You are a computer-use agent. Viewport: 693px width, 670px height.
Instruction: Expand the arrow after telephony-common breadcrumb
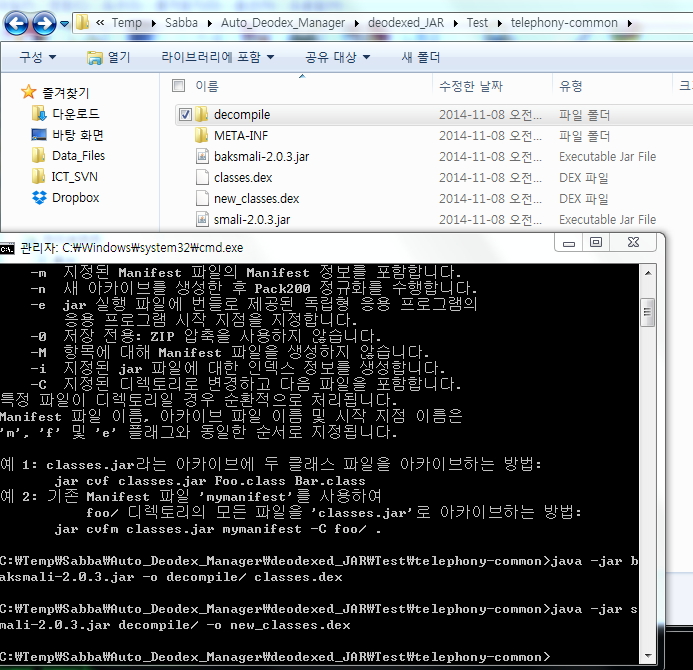coord(629,23)
